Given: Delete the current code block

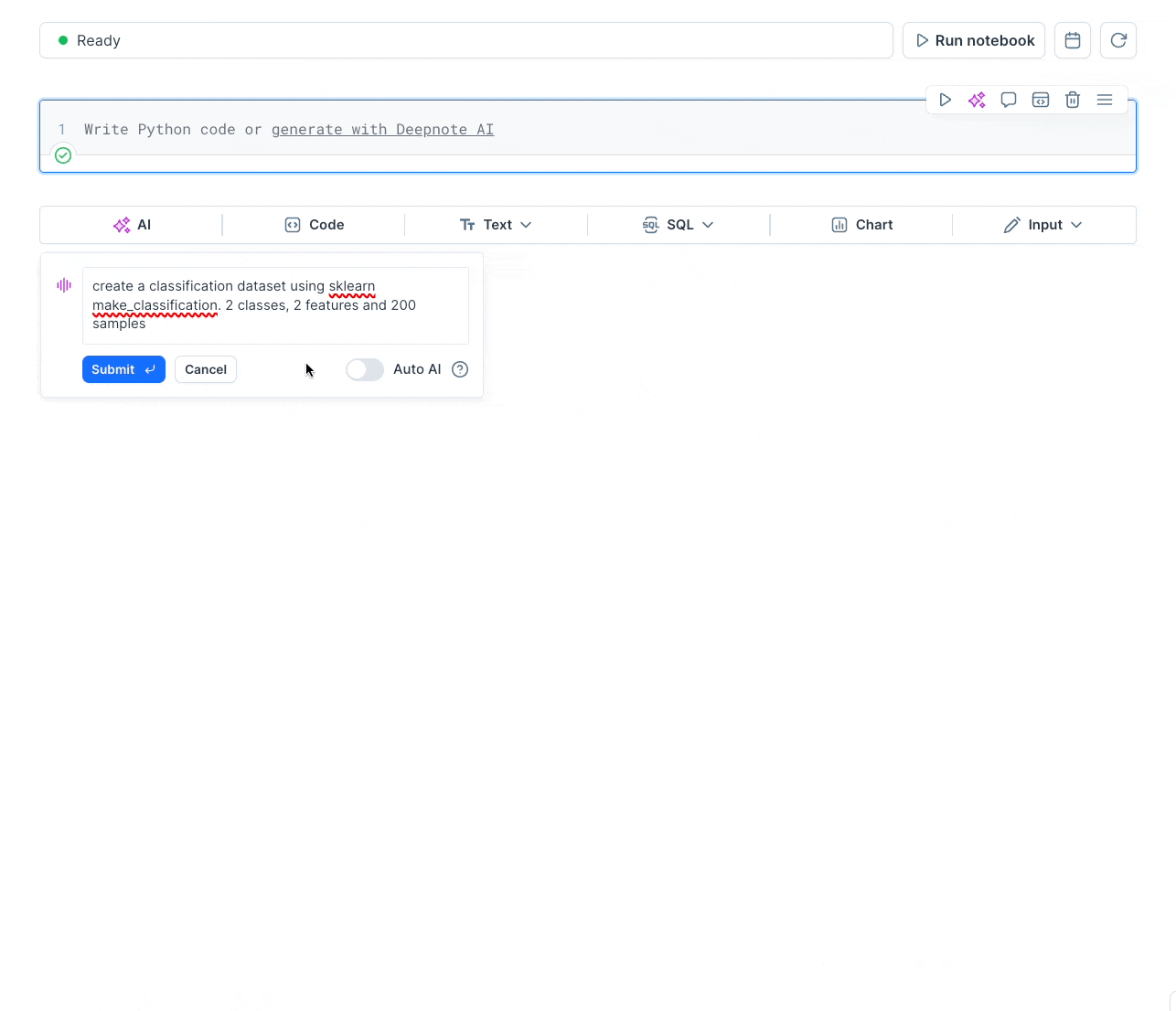Looking at the screenshot, I should 1072,100.
